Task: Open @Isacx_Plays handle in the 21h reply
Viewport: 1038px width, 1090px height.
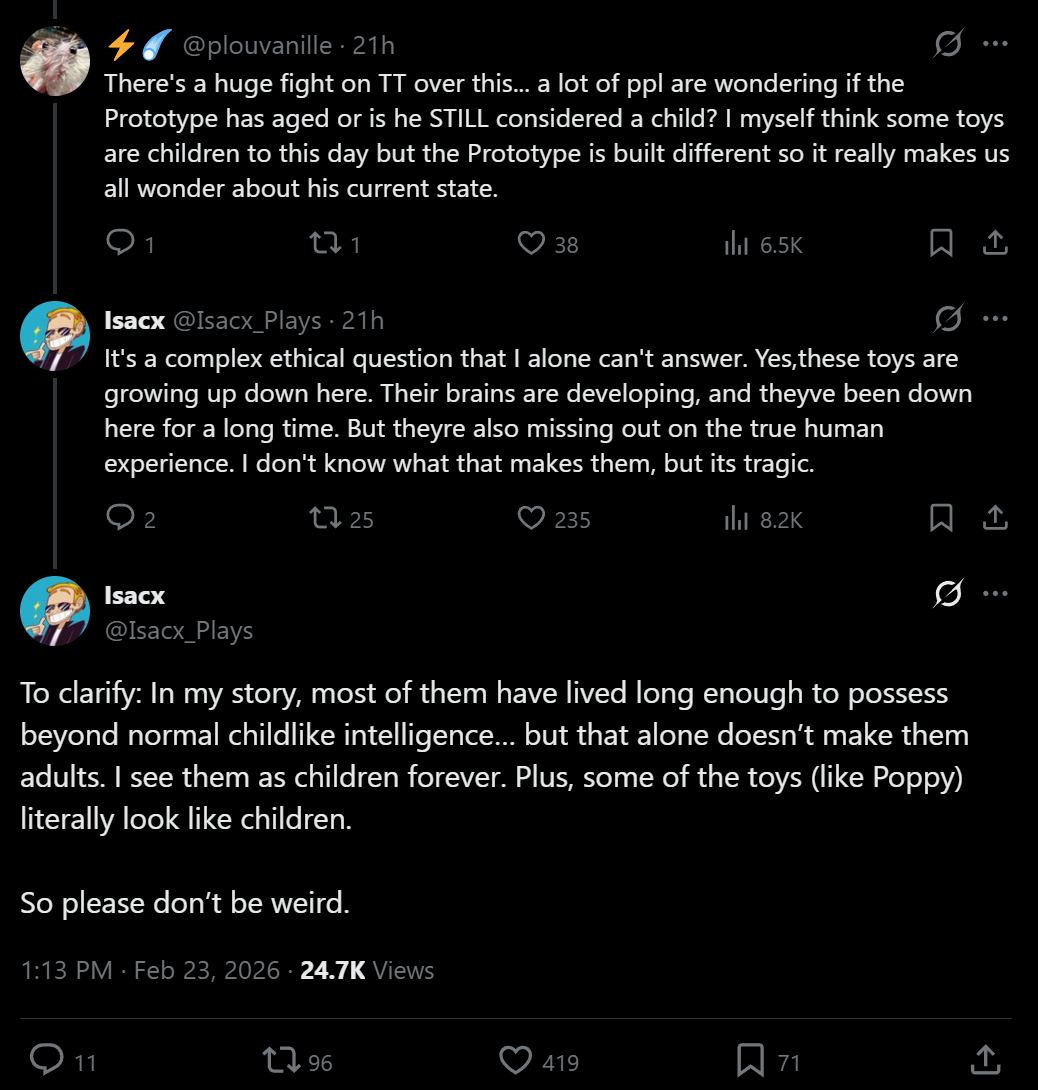Action: tap(248, 320)
